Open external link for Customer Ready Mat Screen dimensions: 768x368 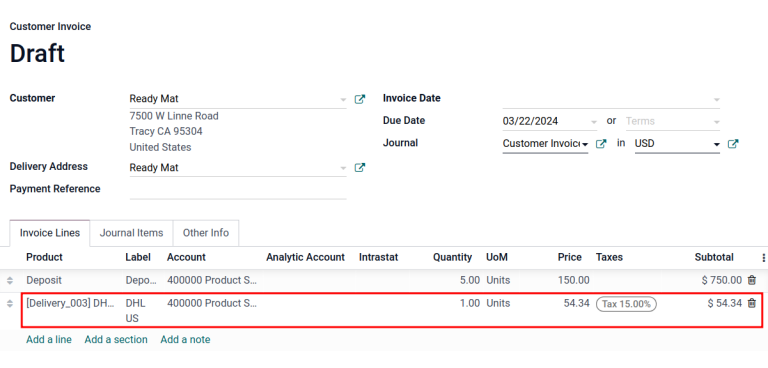point(360,99)
